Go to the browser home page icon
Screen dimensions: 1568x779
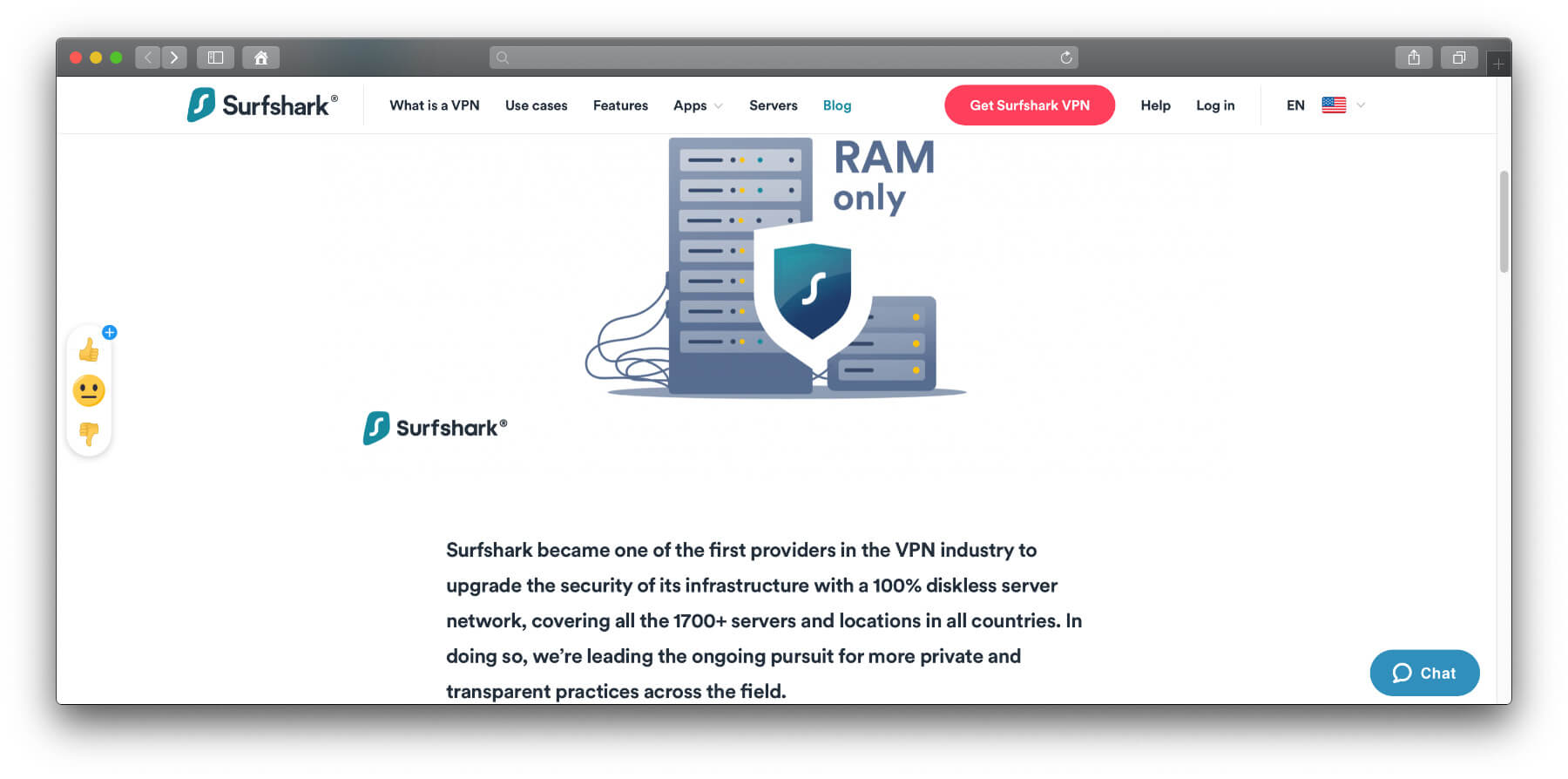coord(260,58)
